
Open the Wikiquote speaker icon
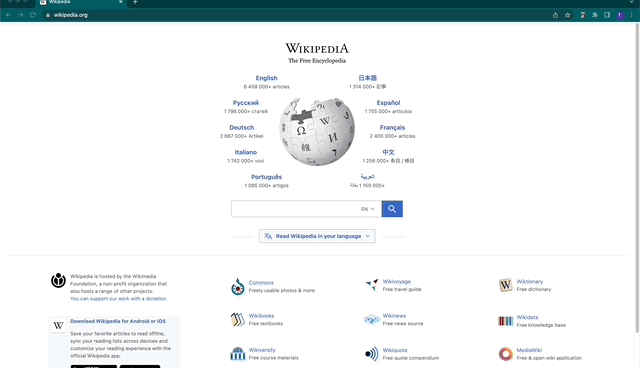(371, 354)
